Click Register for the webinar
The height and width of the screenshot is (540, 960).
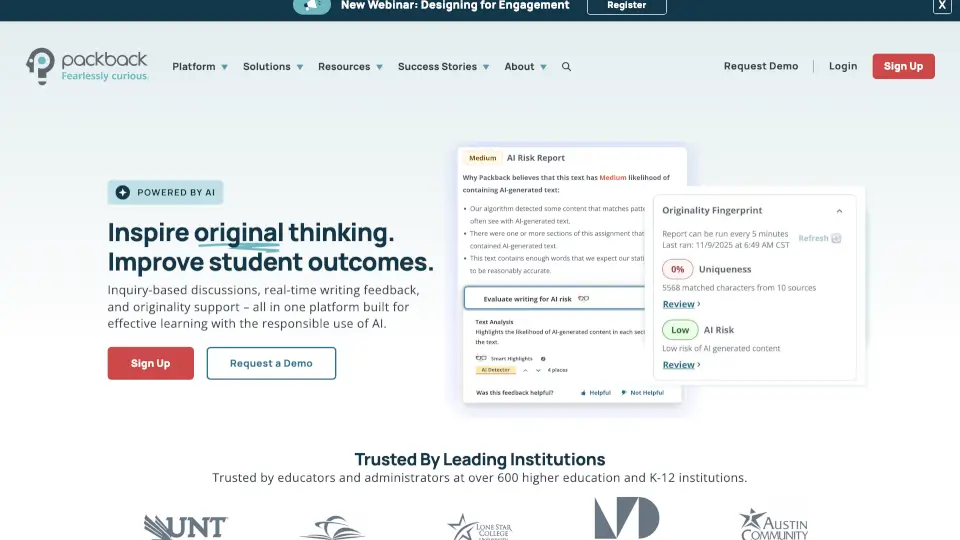pyautogui.click(x=626, y=6)
